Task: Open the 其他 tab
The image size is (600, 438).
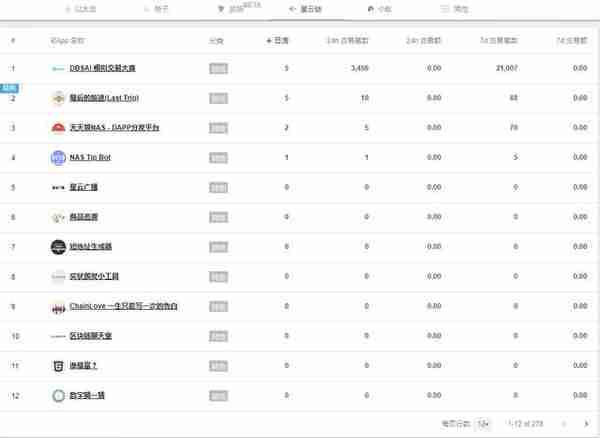Action: (x=455, y=9)
